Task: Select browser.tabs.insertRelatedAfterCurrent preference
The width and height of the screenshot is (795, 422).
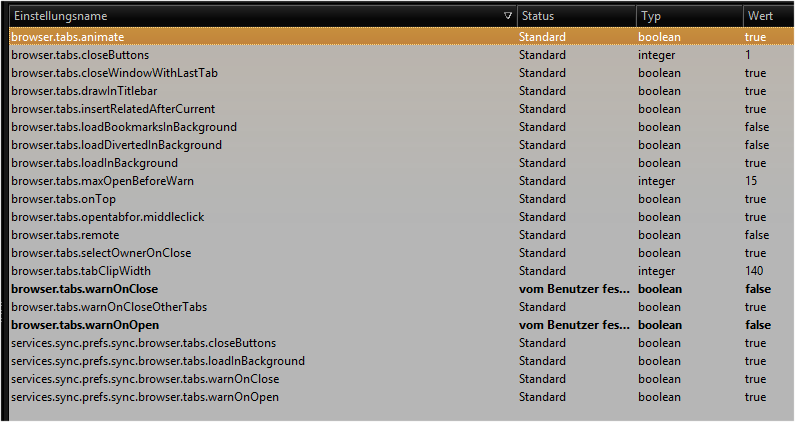Action: click(x=112, y=109)
